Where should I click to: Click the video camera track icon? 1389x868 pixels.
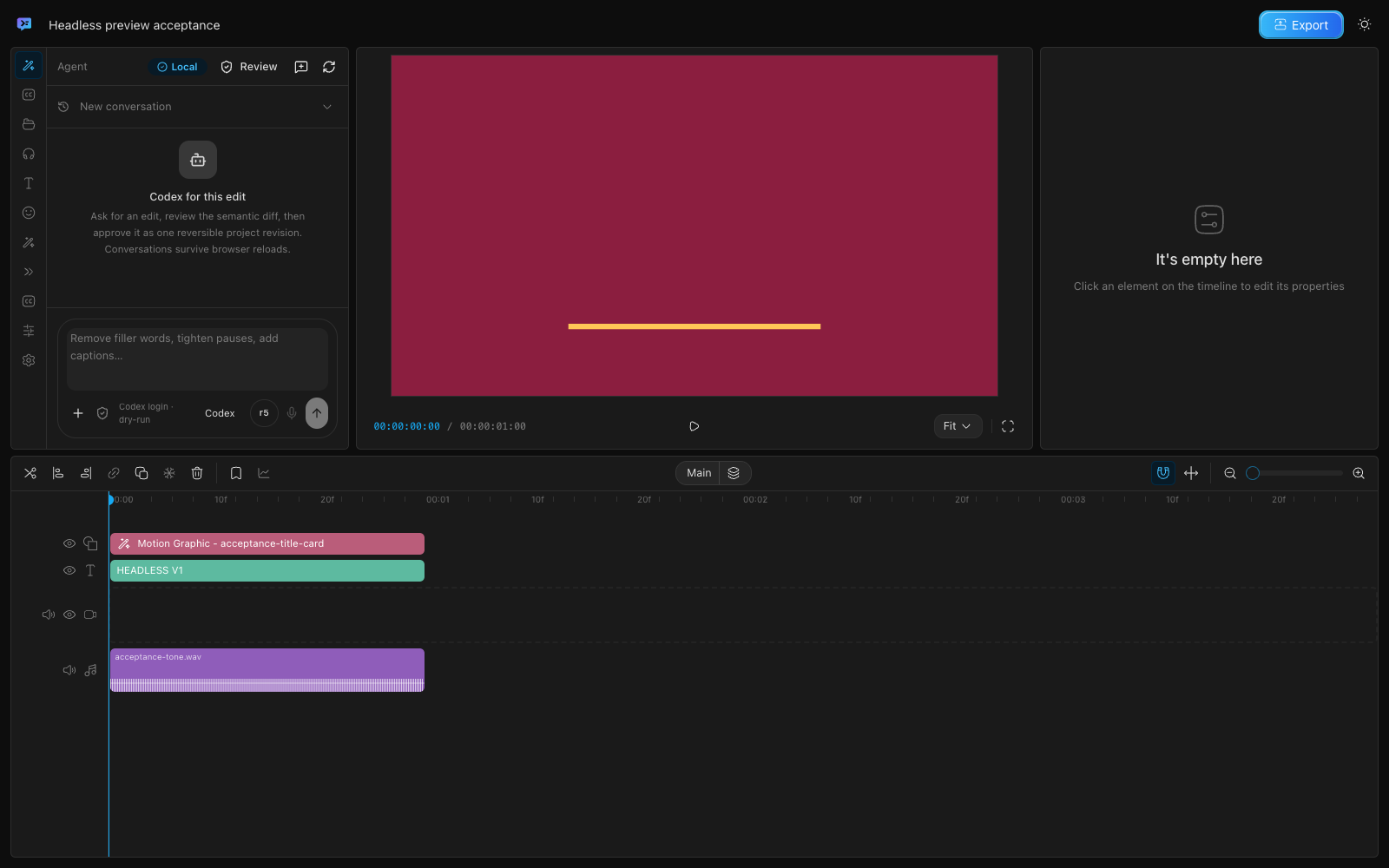[x=90, y=615]
